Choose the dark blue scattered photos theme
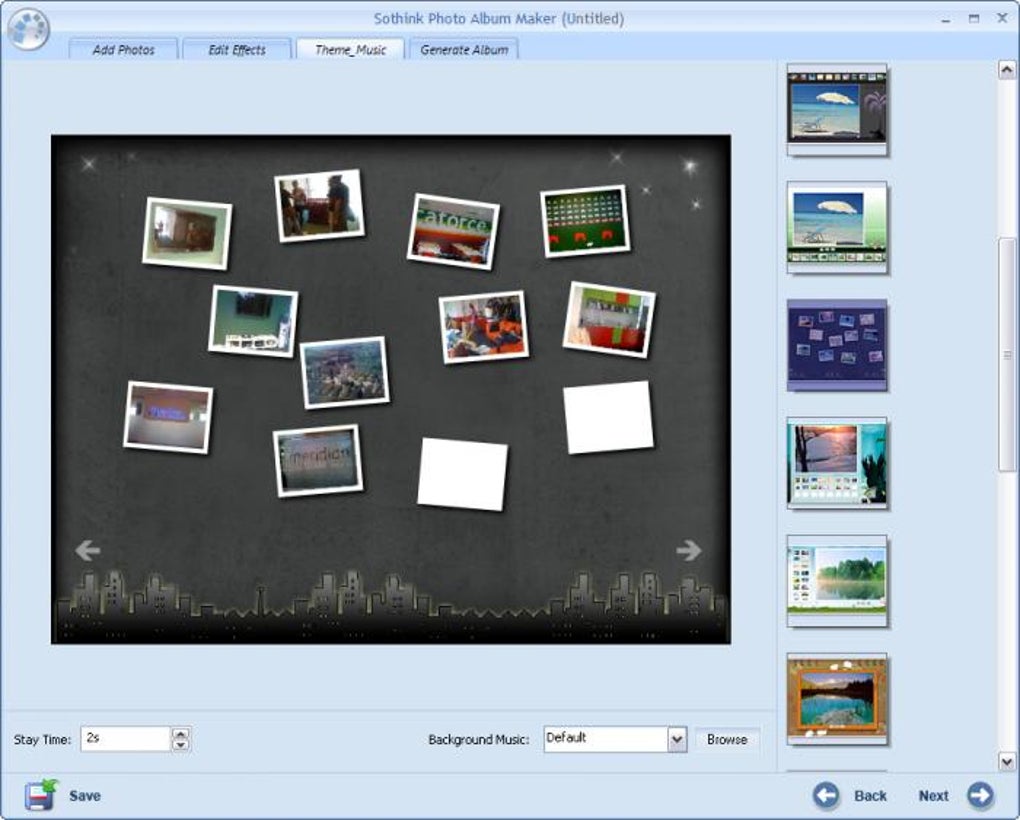This screenshot has height=820, width=1020. tap(837, 345)
